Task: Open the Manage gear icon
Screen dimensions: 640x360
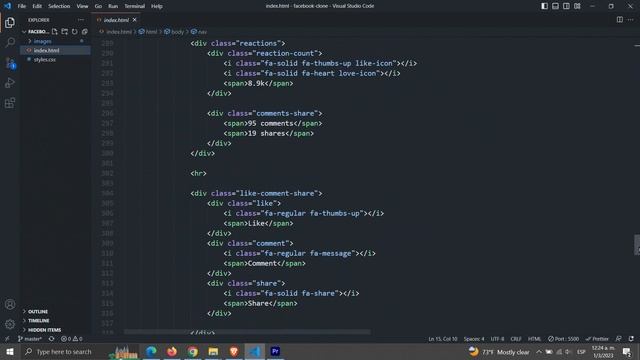Action: point(10,324)
